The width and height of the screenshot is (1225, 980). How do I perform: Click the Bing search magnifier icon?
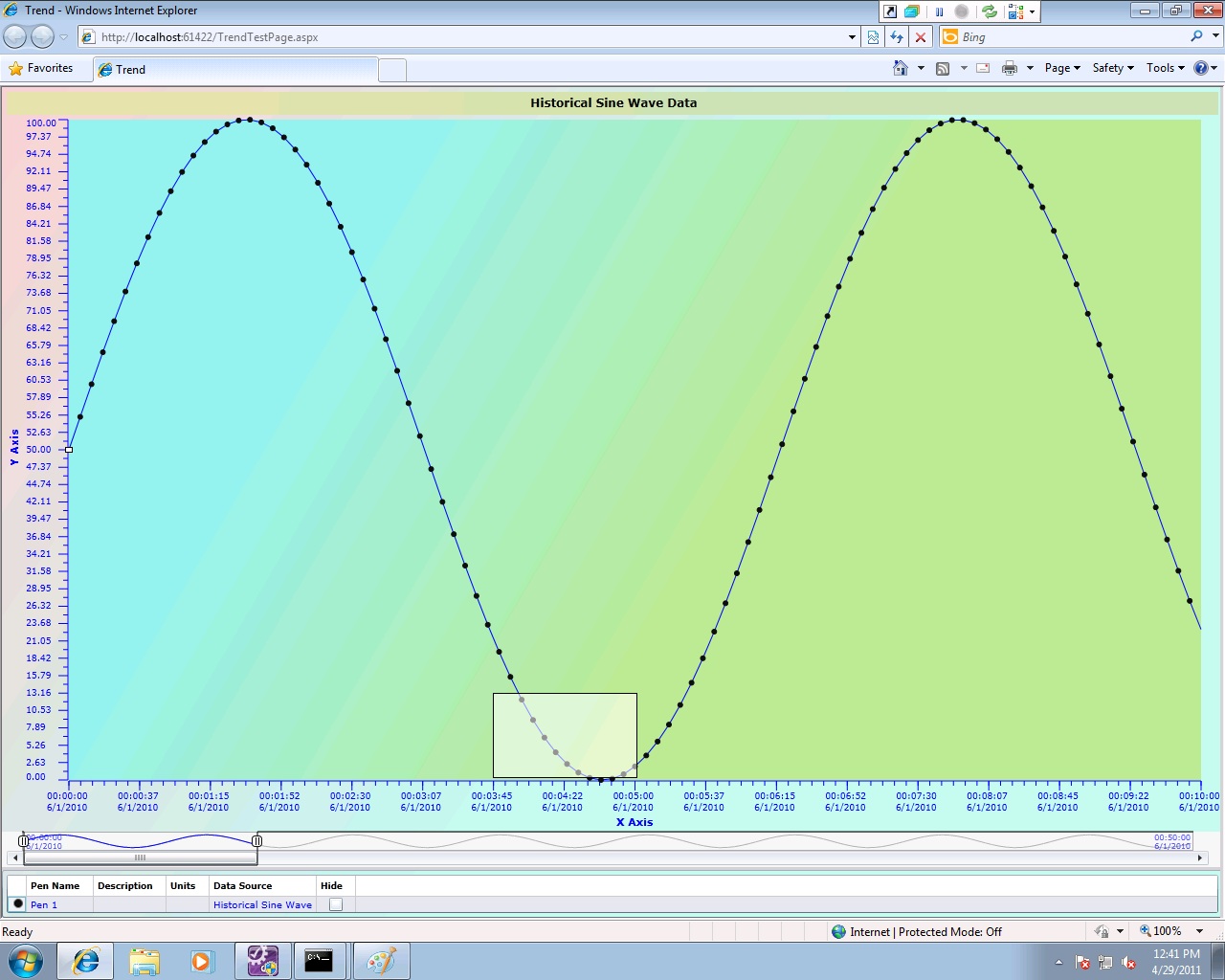click(1196, 36)
